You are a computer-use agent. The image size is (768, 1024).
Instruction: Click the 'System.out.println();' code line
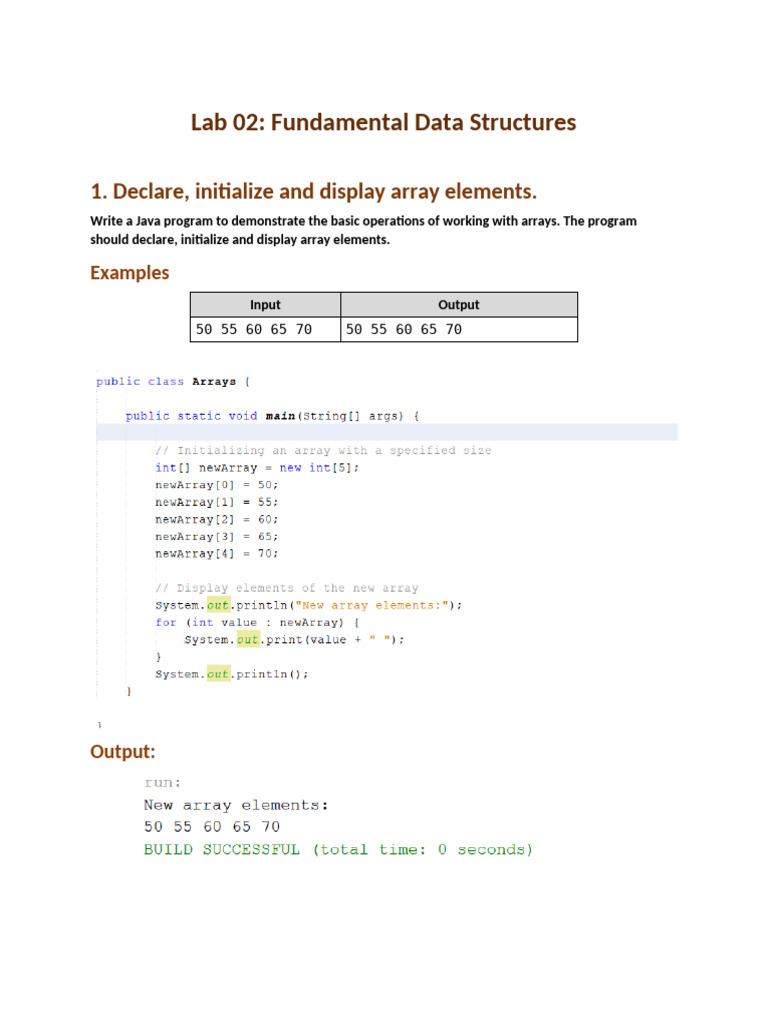pos(232,674)
